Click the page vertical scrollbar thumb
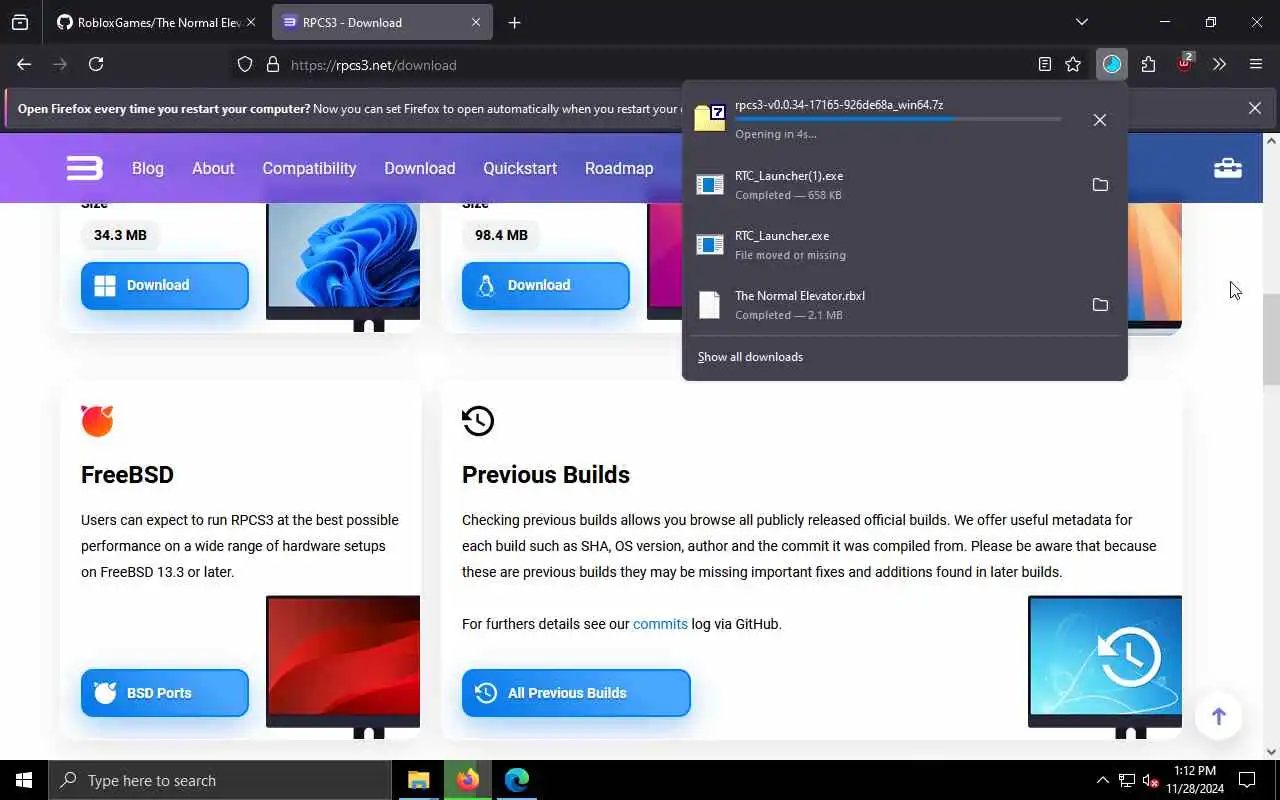 [x=1271, y=340]
